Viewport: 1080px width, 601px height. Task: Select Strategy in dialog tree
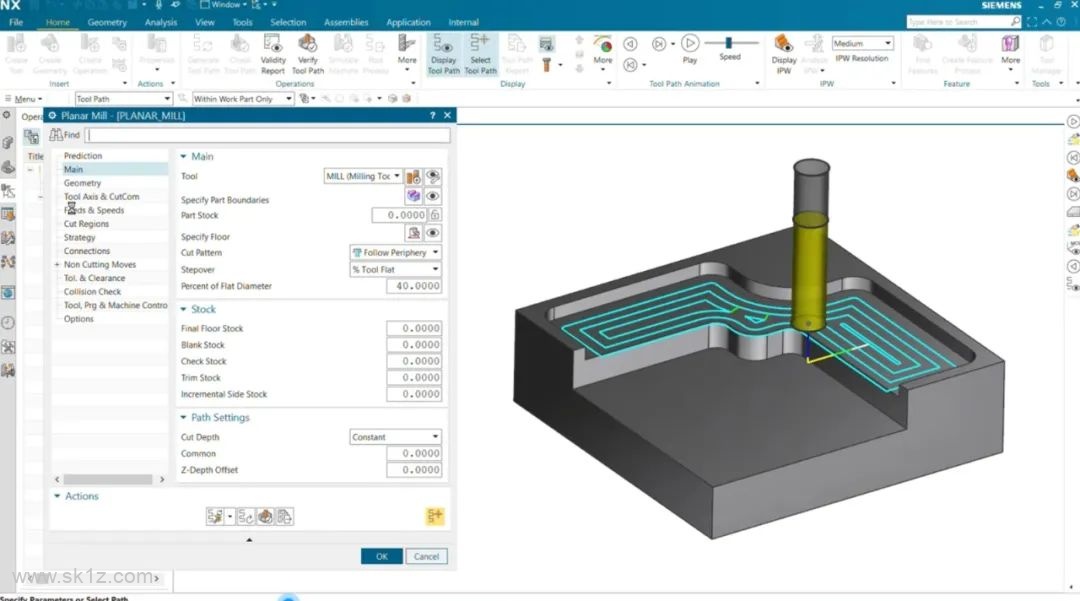(x=80, y=238)
